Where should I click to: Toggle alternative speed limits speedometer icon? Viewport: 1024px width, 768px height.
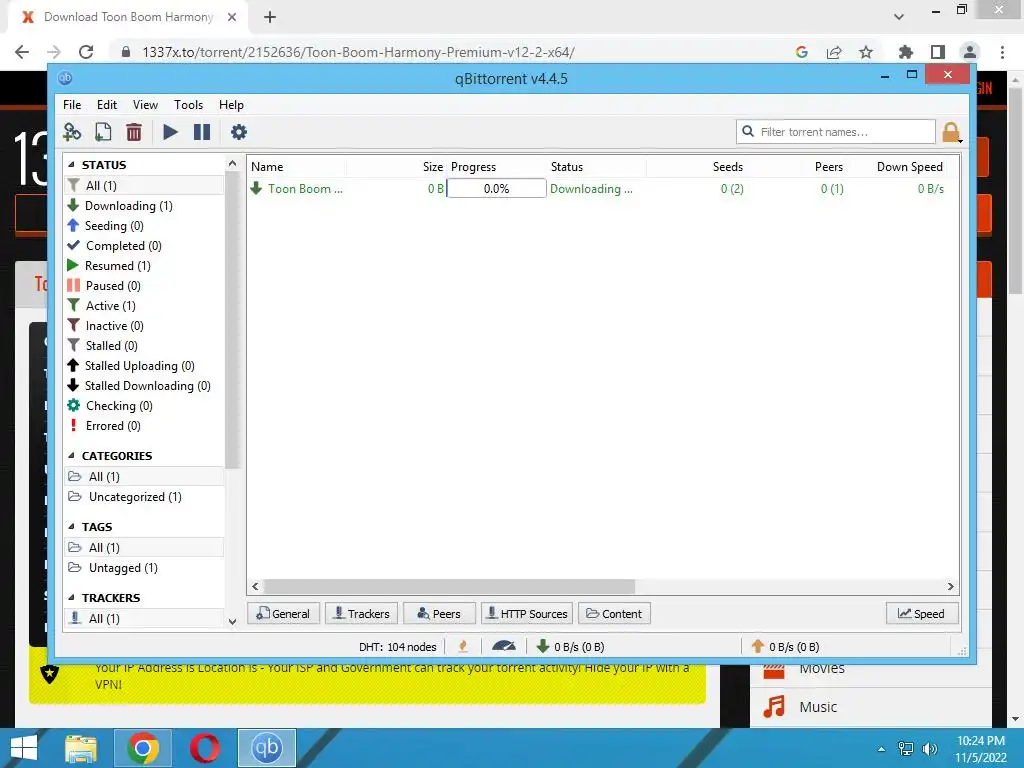pyautogui.click(x=504, y=647)
